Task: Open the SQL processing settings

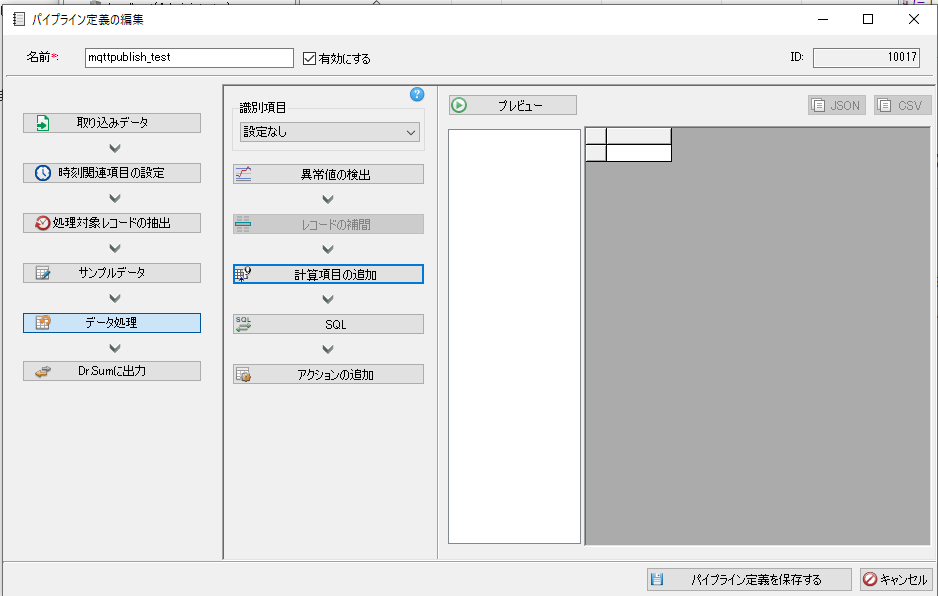Action: (x=328, y=324)
